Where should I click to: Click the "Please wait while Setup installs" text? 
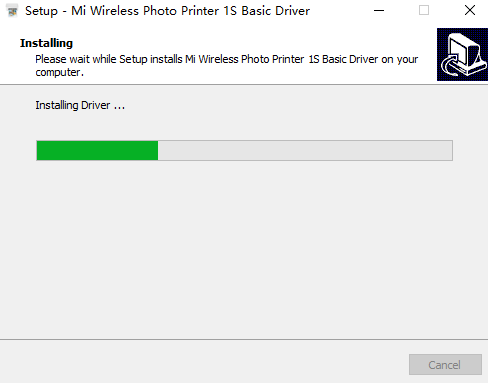point(109,59)
